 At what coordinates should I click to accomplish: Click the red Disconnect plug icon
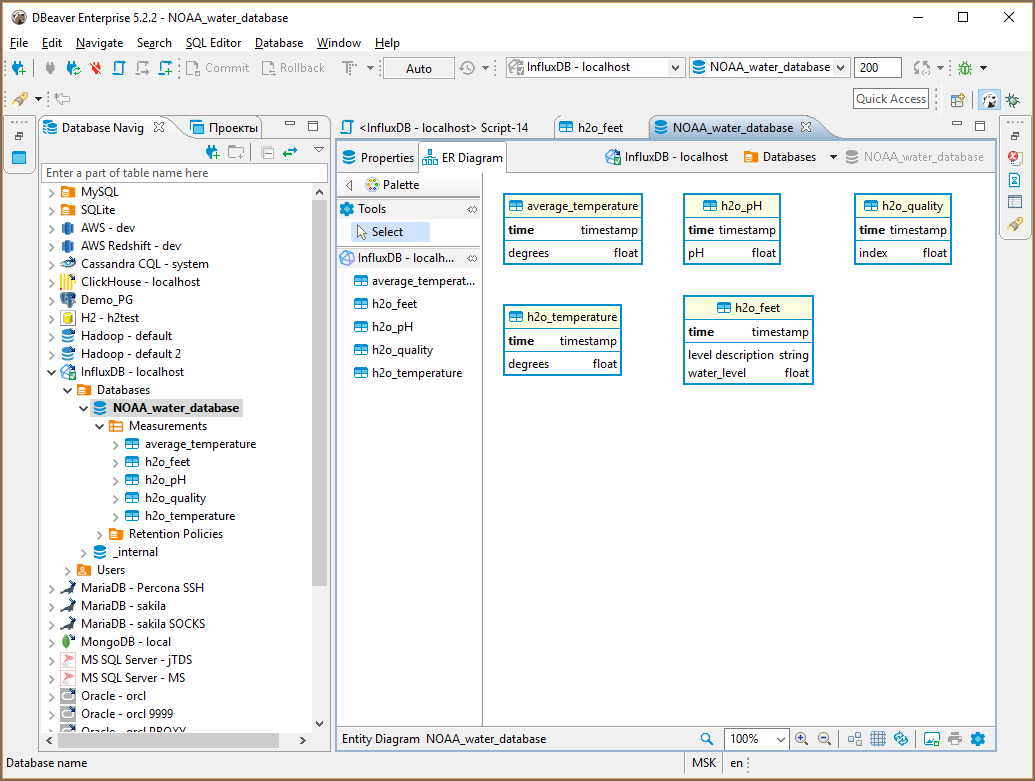(x=96, y=68)
